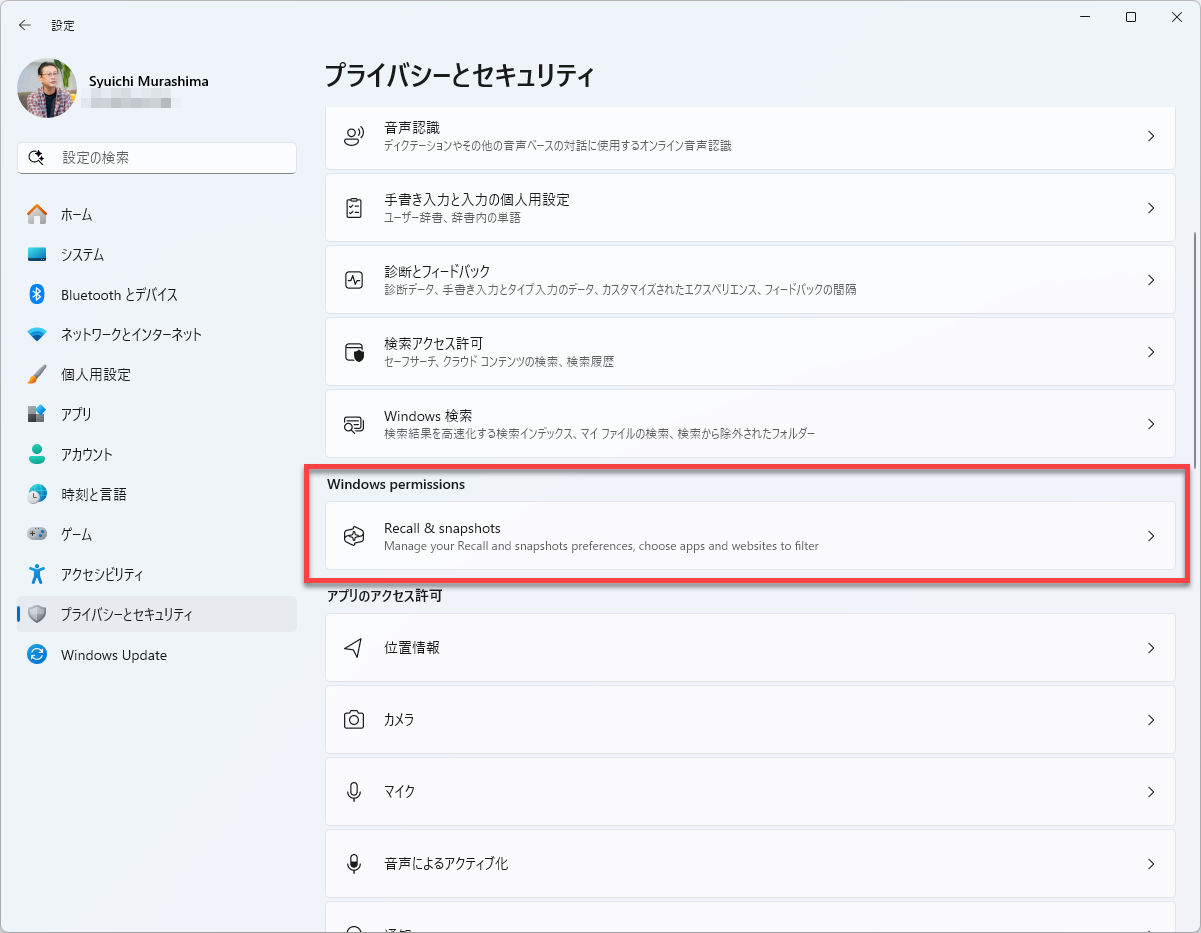
Task: Open 時刻と言語 category label
Action: (94, 494)
